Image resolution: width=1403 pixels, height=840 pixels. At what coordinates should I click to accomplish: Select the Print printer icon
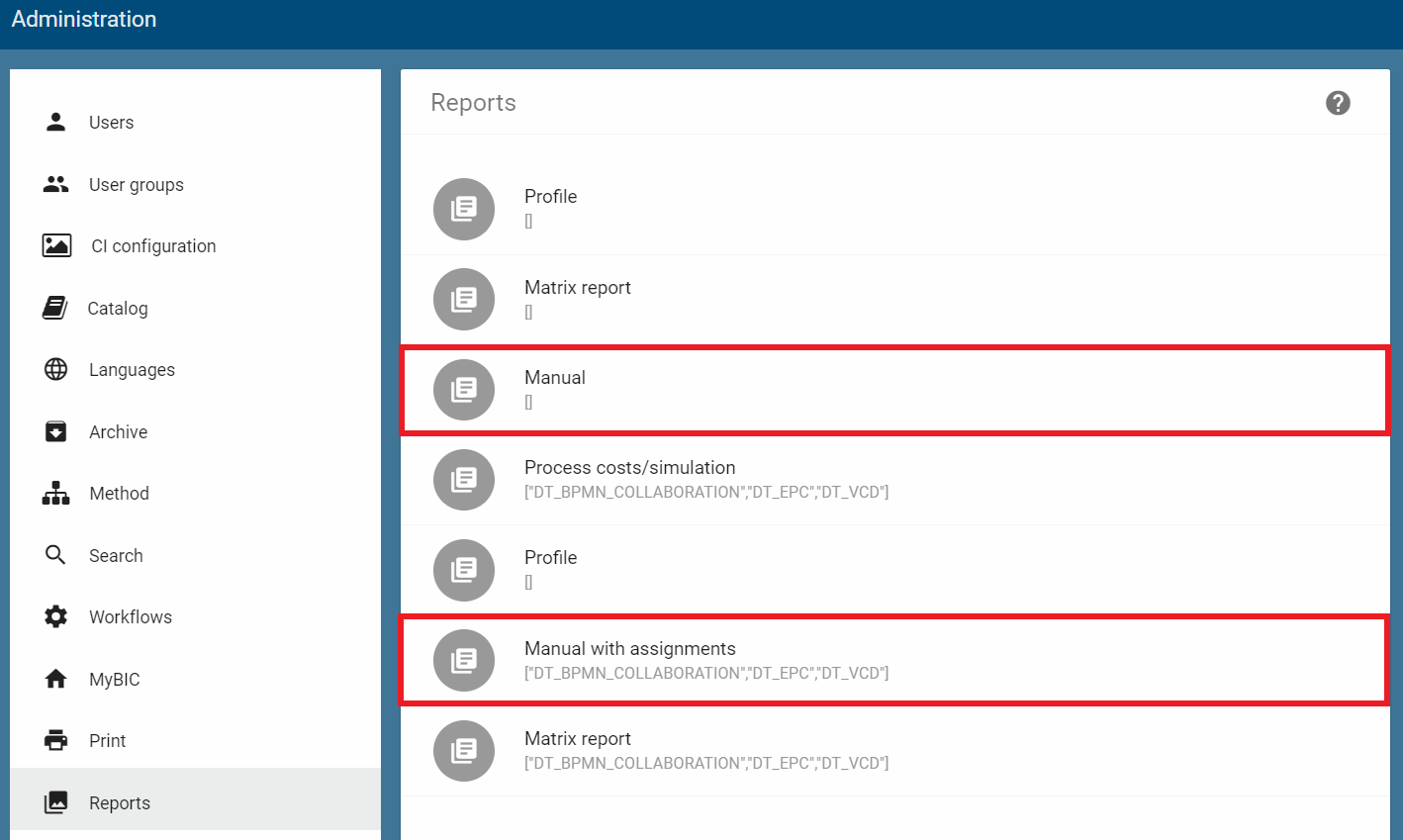(55, 740)
